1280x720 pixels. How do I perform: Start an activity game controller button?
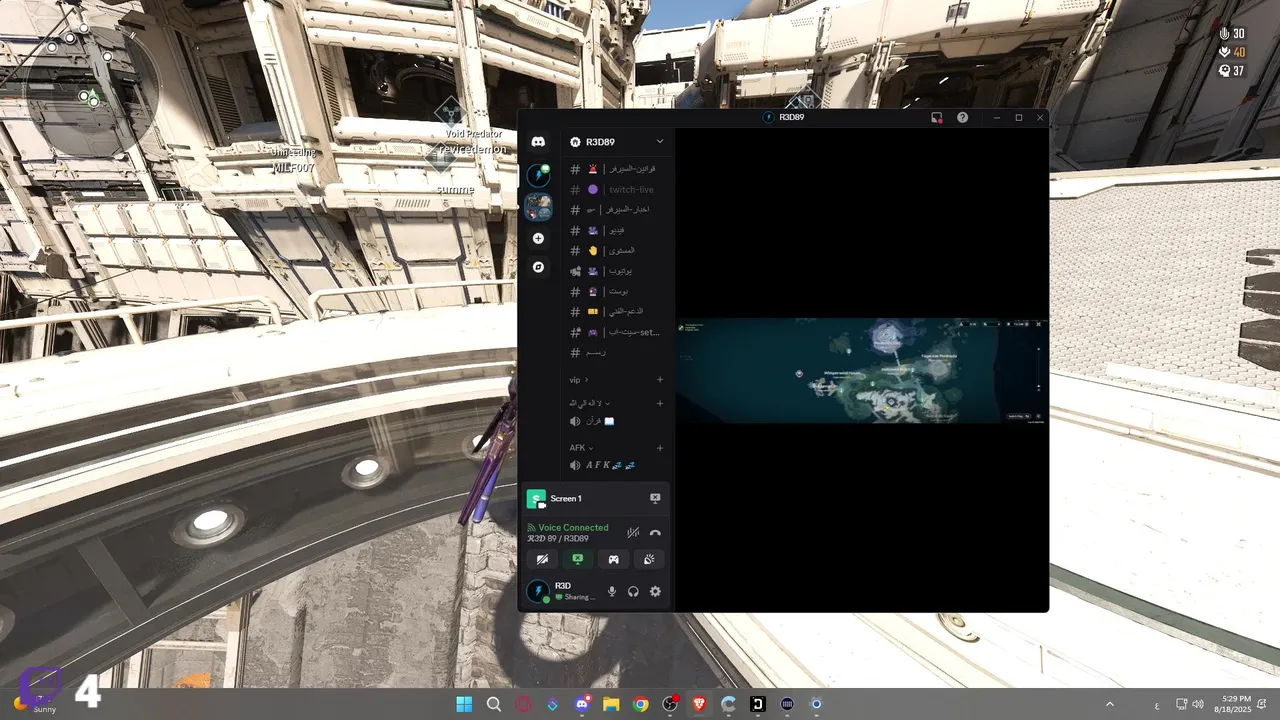pos(614,560)
